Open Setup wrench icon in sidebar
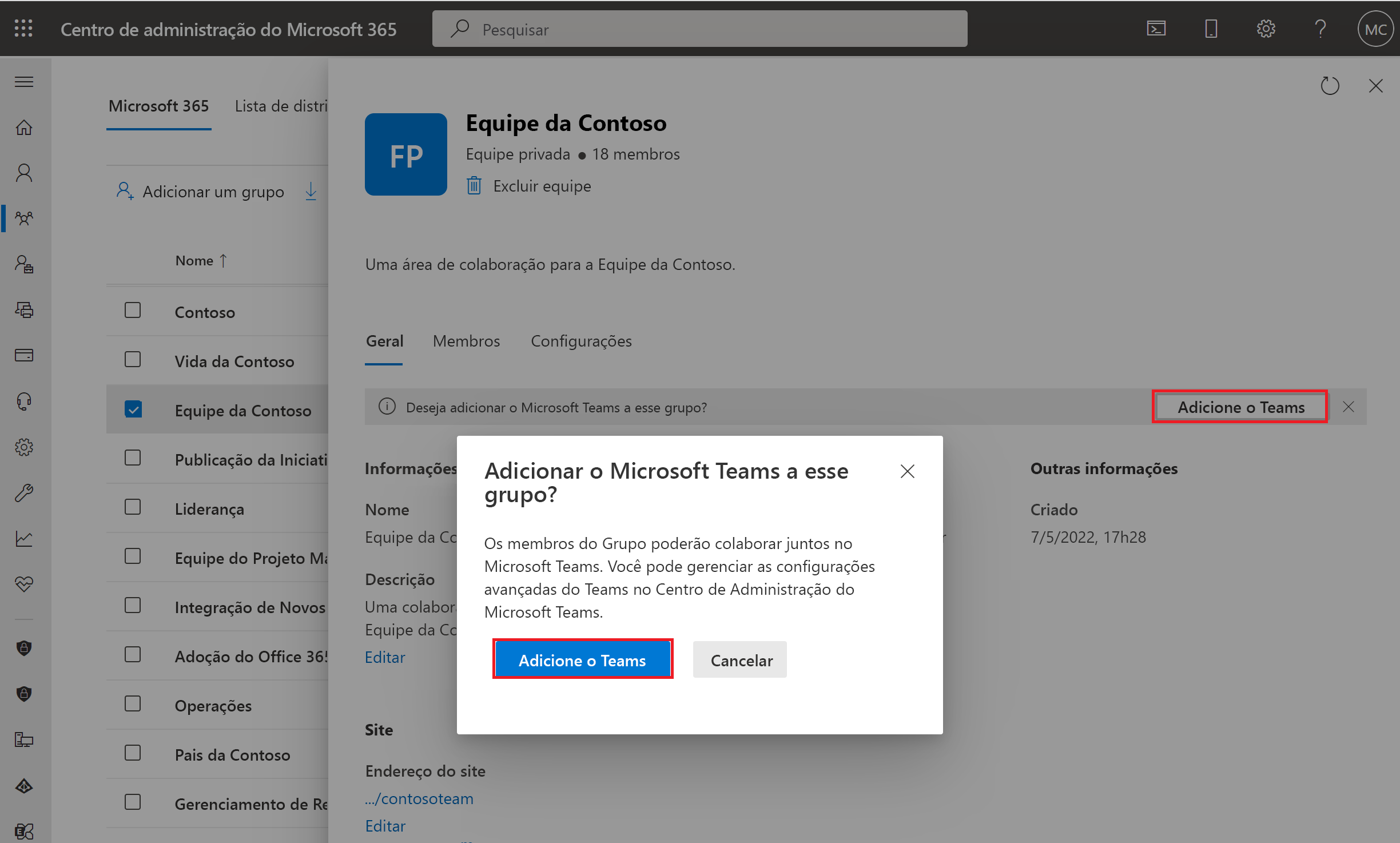1400x843 pixels. pos(24,492)
